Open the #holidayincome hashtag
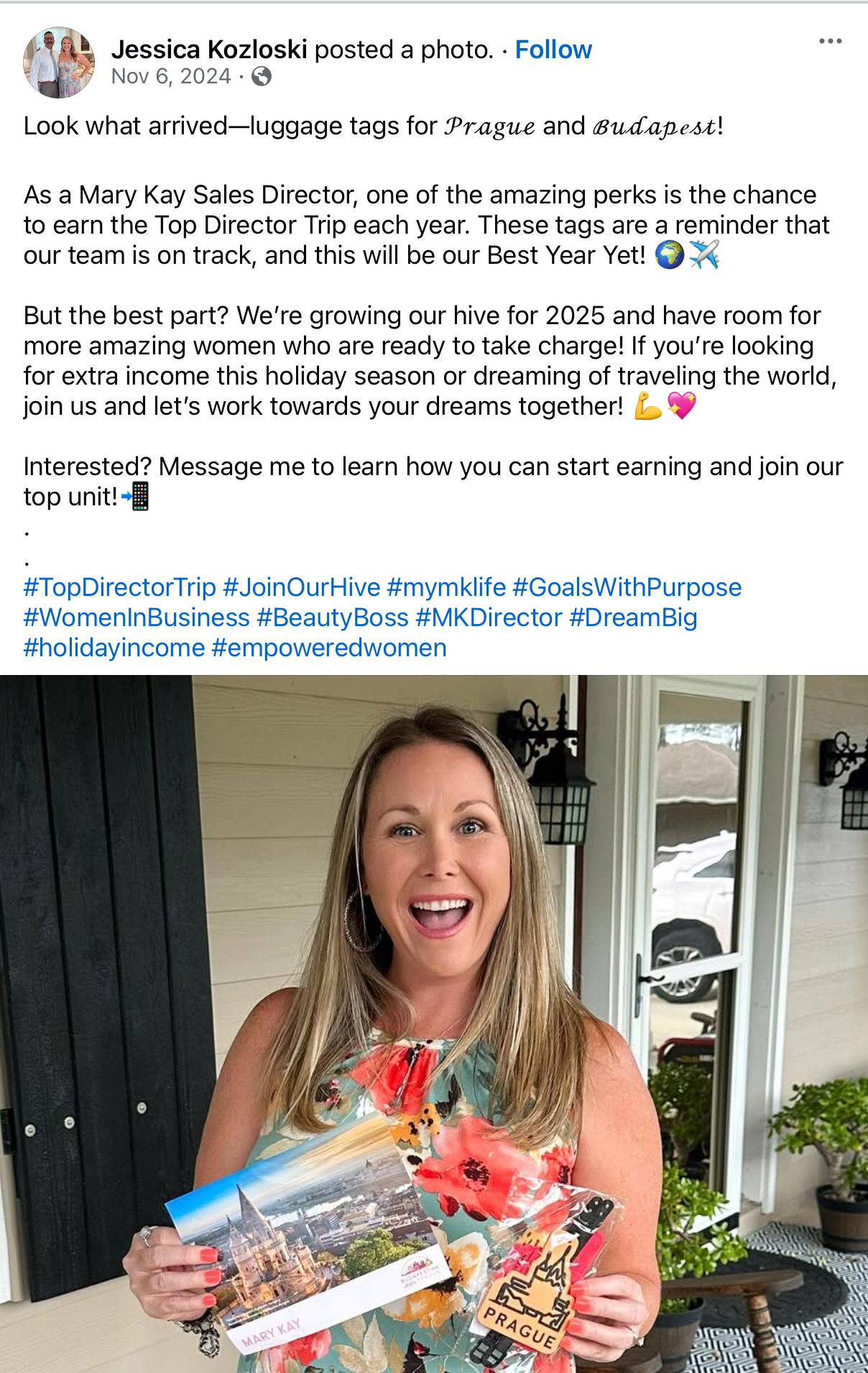 coord(114,648)
